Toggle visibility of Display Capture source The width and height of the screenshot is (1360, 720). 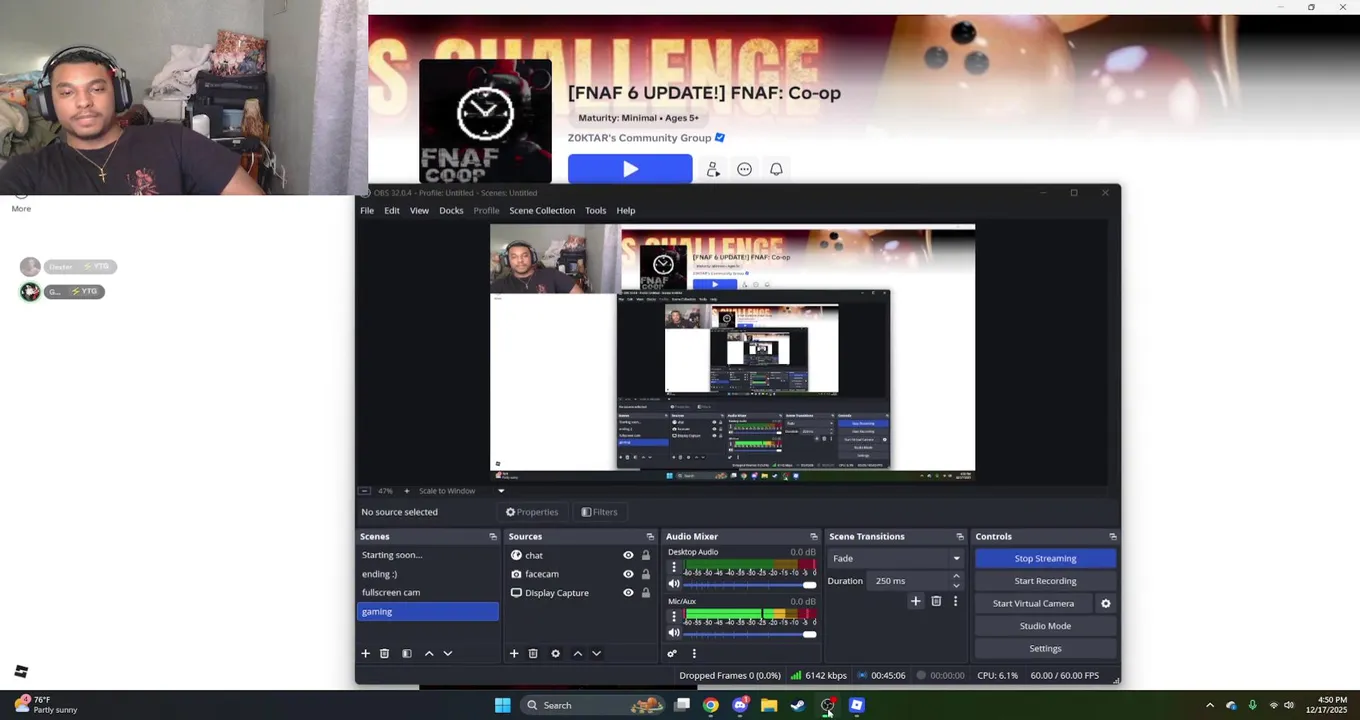pyautogui.click(x=628, y=593)
